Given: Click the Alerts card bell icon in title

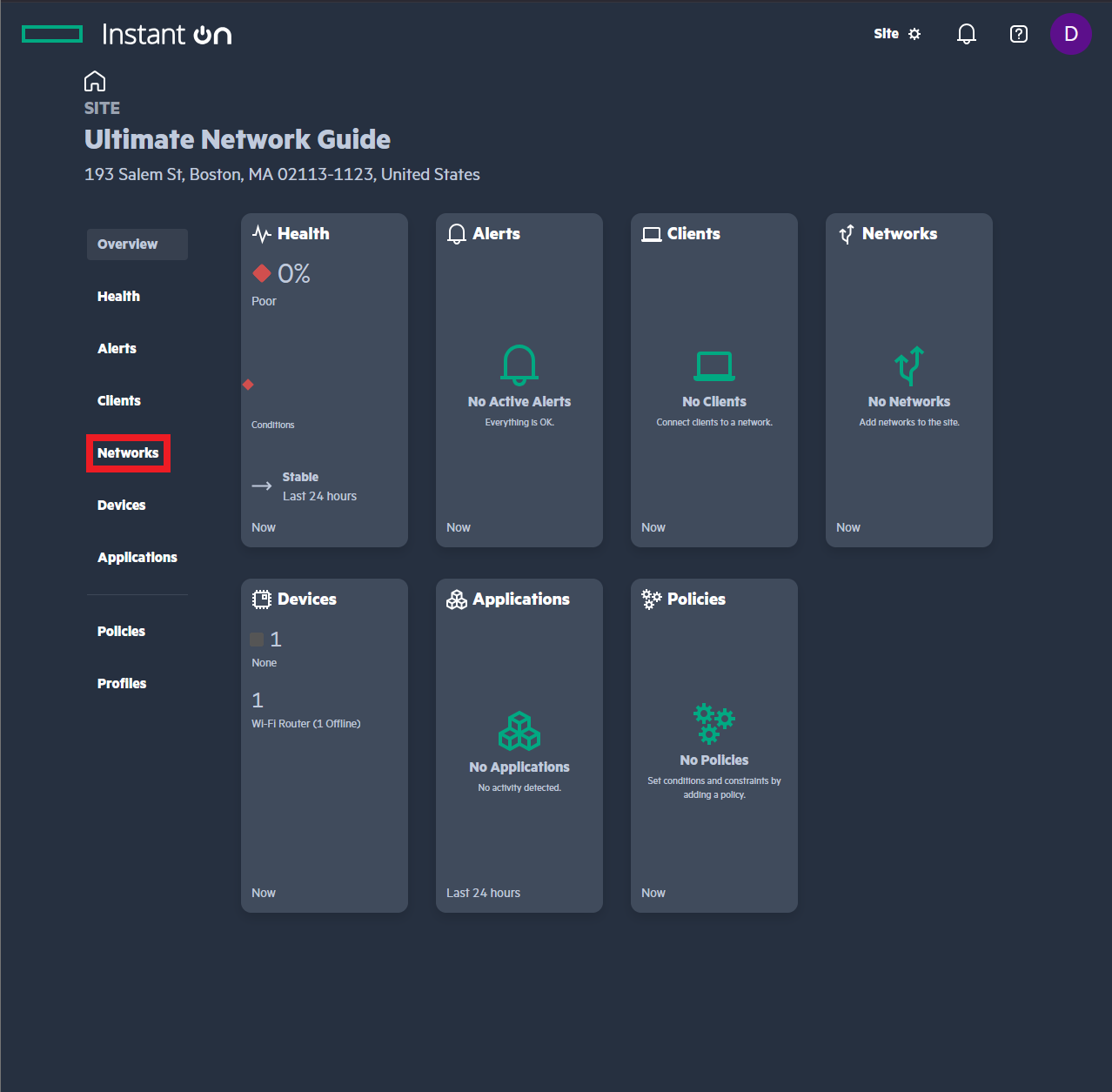Looking at the screenshot, I should pyautogui.click(x=457, y=234).
